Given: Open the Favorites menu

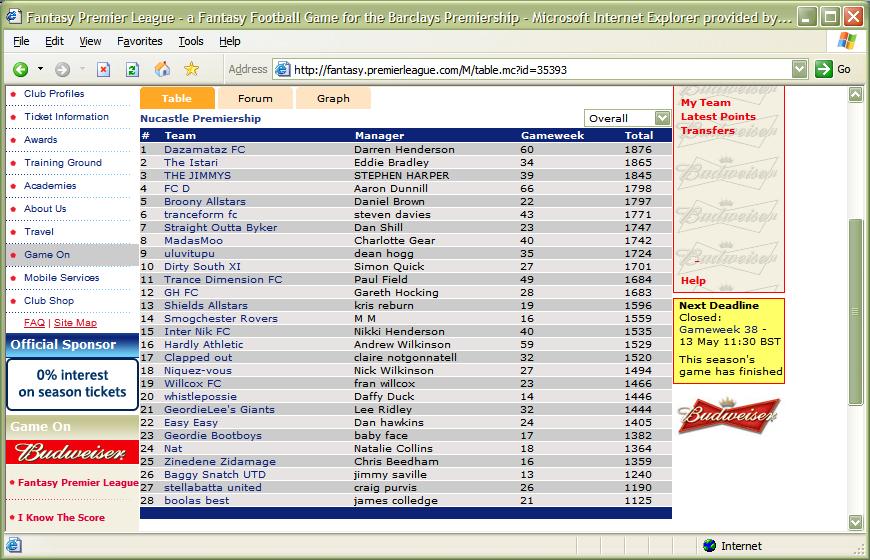Looking at the screenshot, I should click(x=139, y=41).
